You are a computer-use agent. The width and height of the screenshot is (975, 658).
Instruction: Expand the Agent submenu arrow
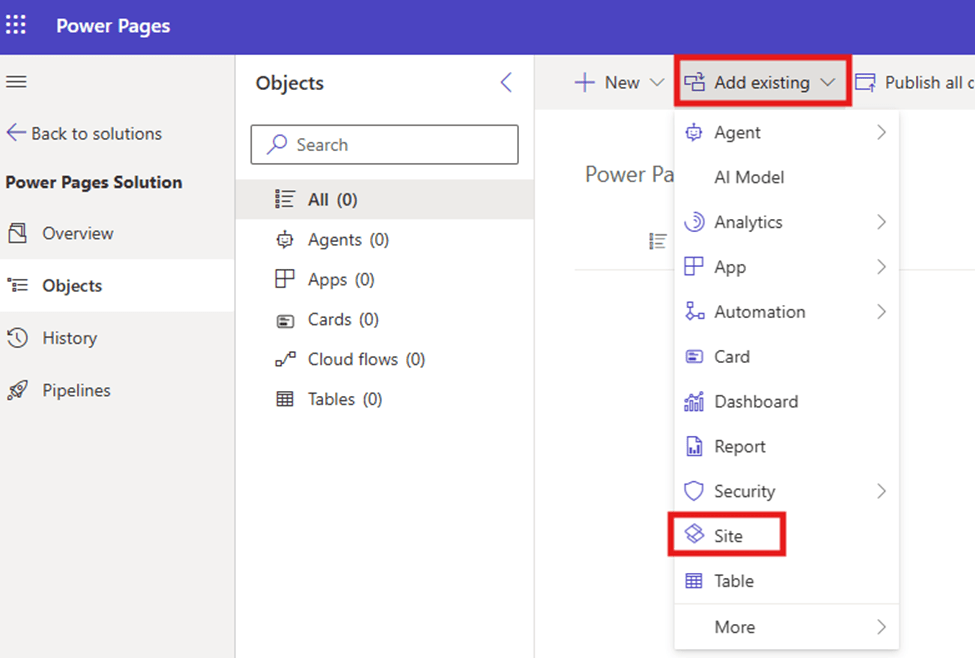click(x=881, y=133)
